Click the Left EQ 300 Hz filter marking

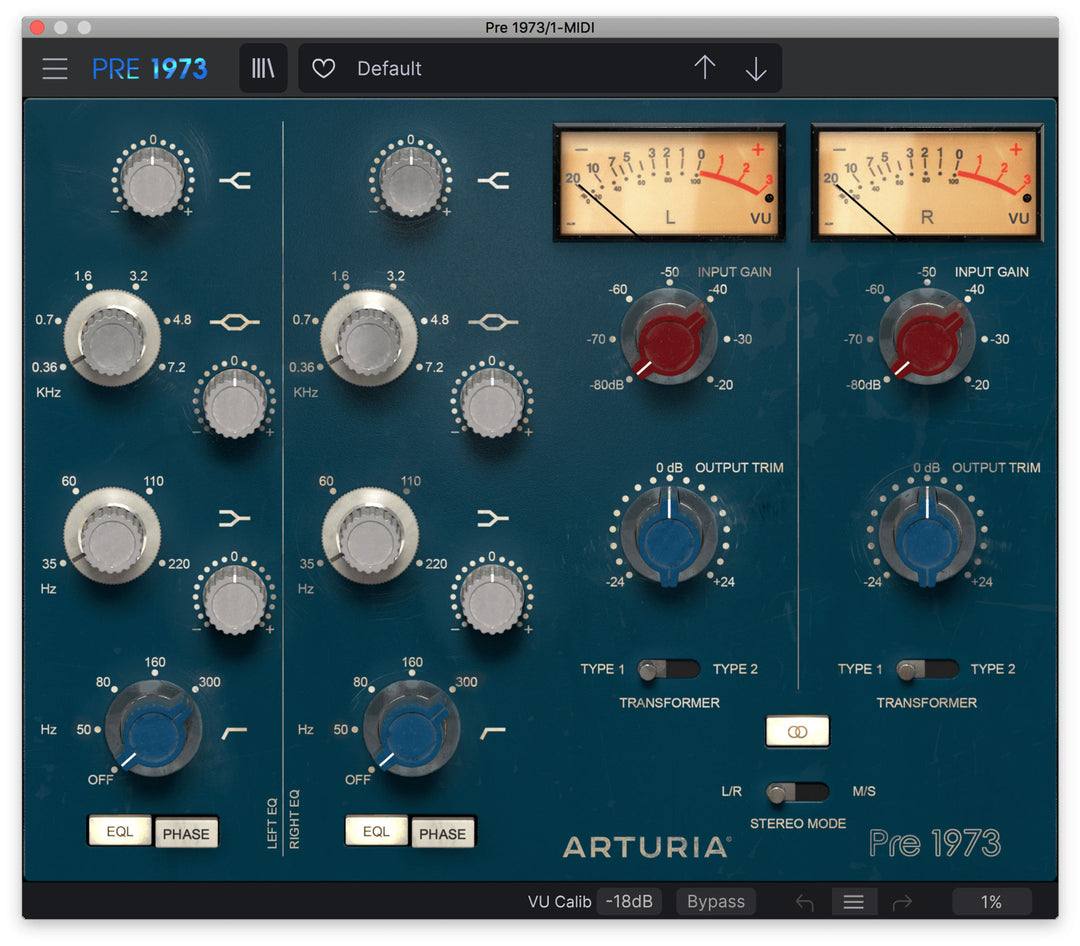(209, 682)
